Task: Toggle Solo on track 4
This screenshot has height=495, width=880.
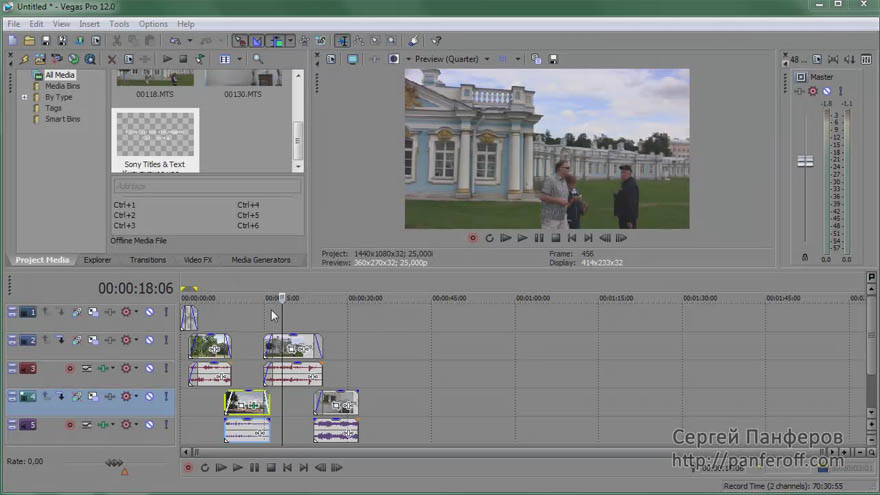Action: (x=166, y=396)
